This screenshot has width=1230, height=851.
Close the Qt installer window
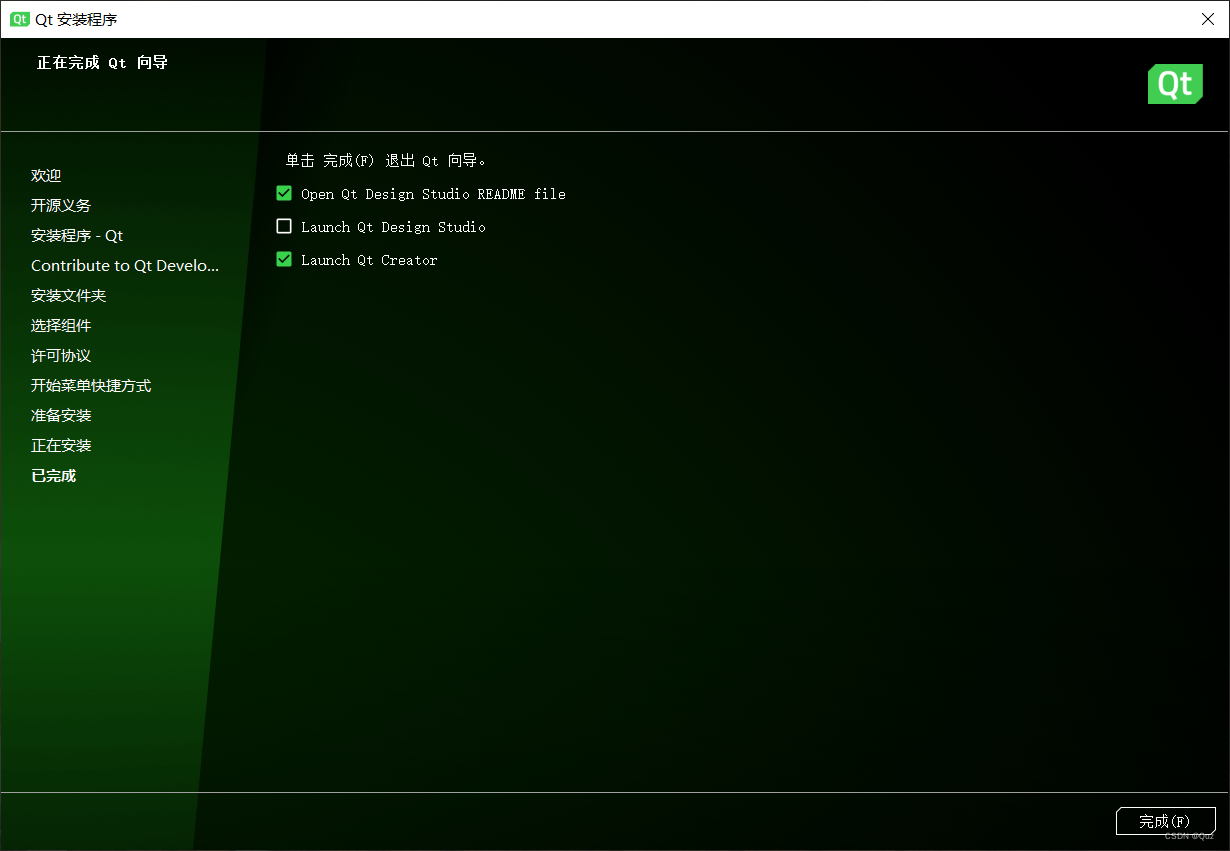point(1207,19)
